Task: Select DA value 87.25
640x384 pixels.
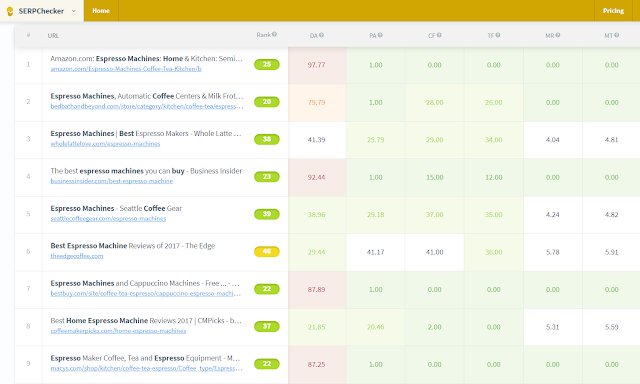Action: [x=316, y=364]
